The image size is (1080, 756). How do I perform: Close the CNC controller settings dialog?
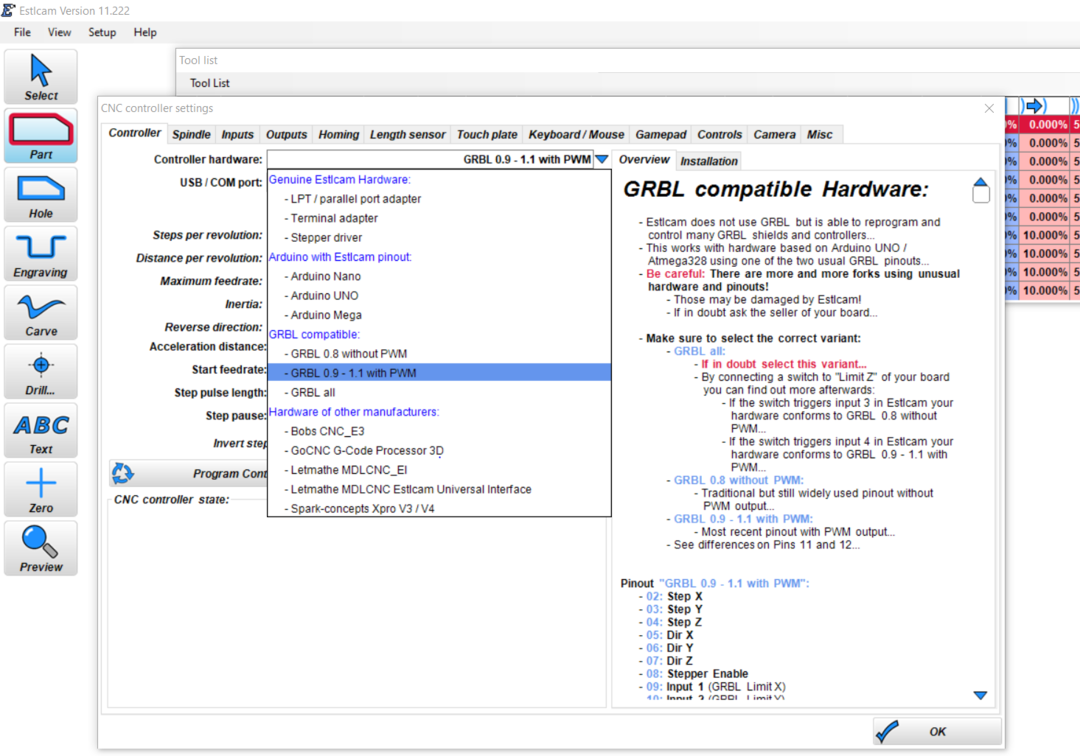989,108
